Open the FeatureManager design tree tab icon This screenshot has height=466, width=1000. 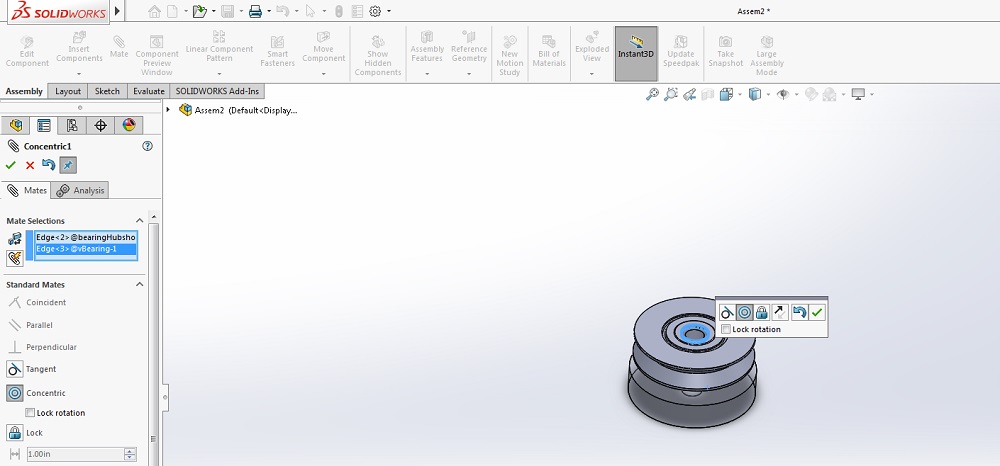coord(16,125)
